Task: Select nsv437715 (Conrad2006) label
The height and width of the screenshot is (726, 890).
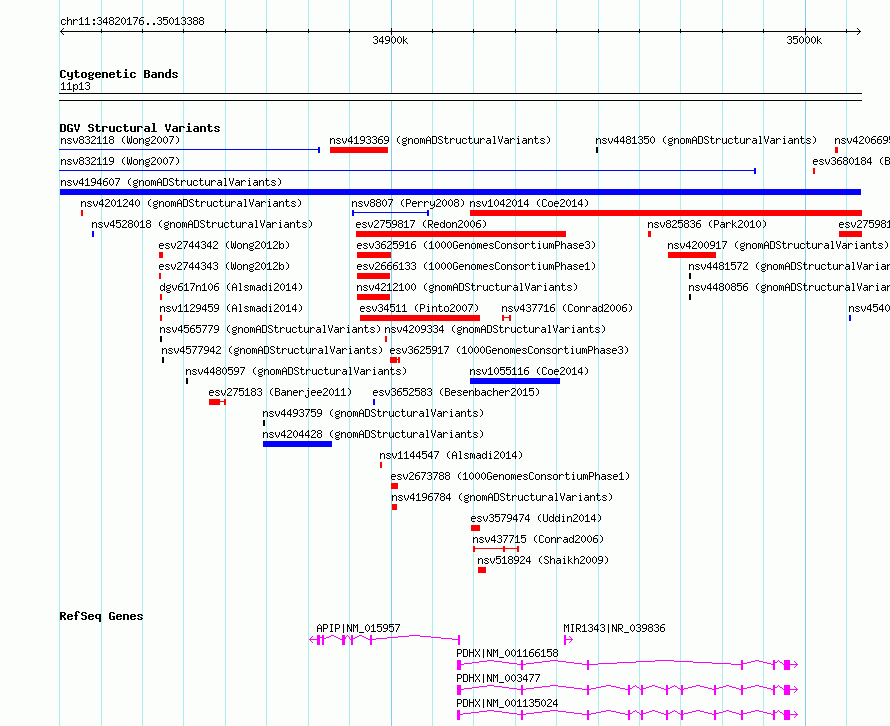Action: tap(538, 539)
